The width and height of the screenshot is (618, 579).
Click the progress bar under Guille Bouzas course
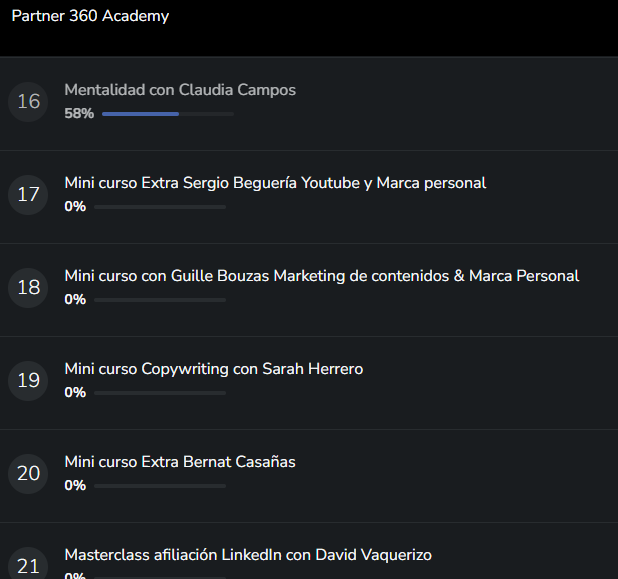coord(159,300)
